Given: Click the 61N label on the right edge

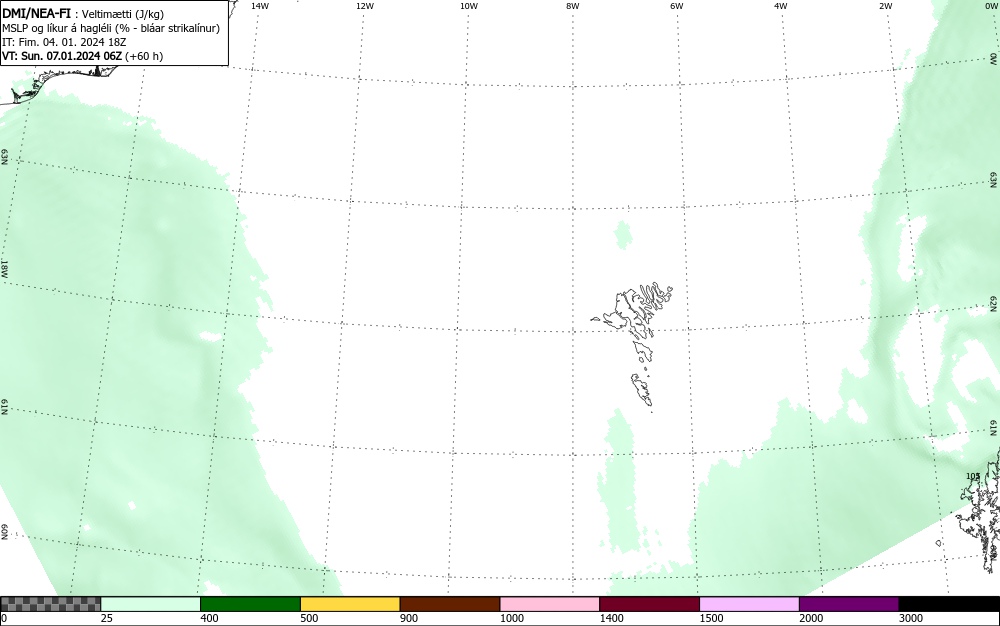Looking at the screenshot, I should click(994, 428).
